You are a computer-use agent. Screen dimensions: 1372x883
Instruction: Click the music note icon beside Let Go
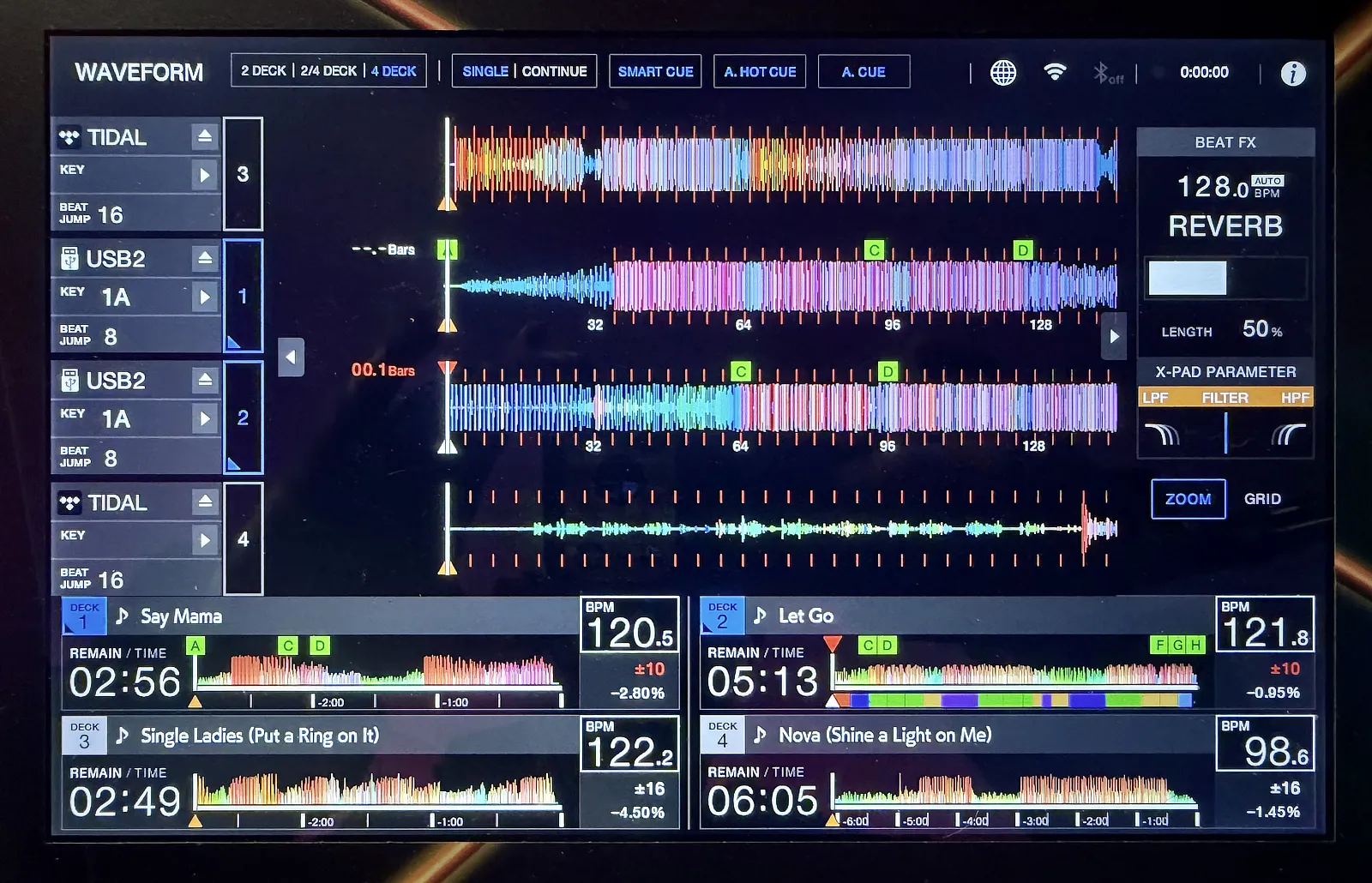tap(760, 615)
